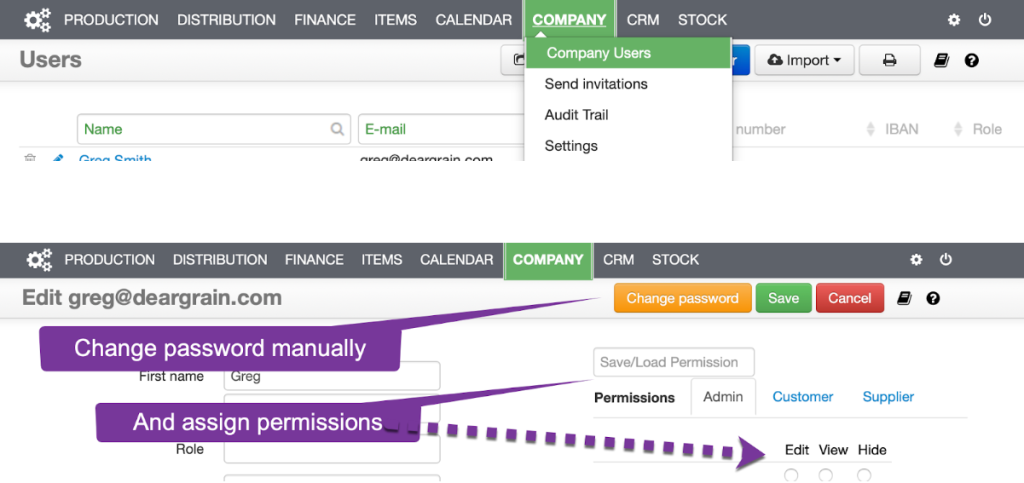This screenshot has width=1024, height=483.
Task: Click the help question mark on Users page
Action: (972, 61)
